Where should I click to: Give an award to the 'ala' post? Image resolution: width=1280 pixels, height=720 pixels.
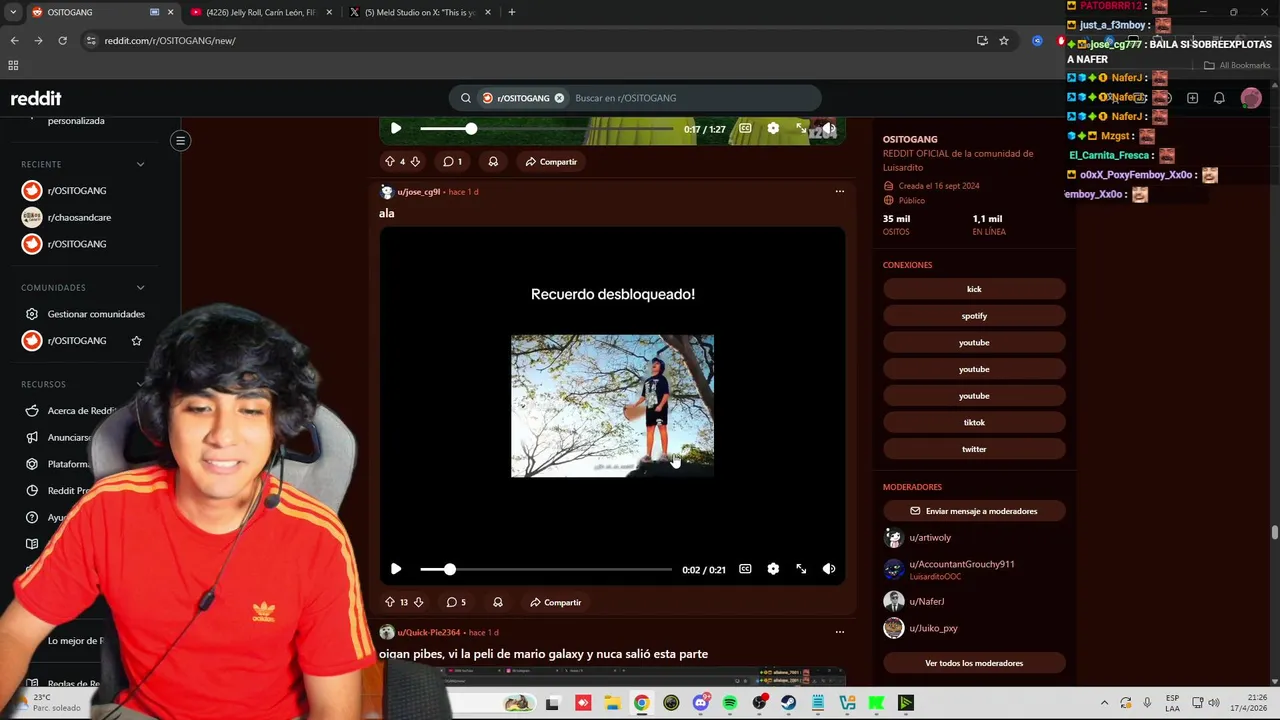(x=497, y=602)
